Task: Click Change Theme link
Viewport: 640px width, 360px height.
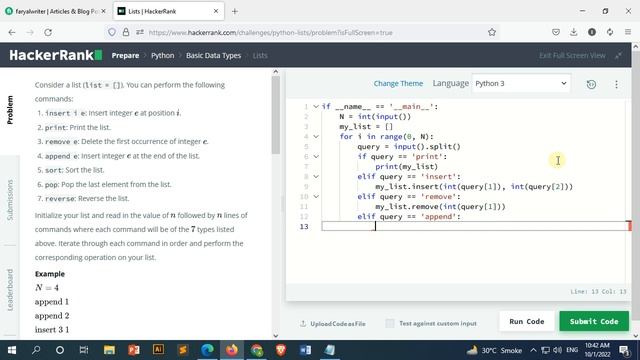Action: click(x=398, y=83)
